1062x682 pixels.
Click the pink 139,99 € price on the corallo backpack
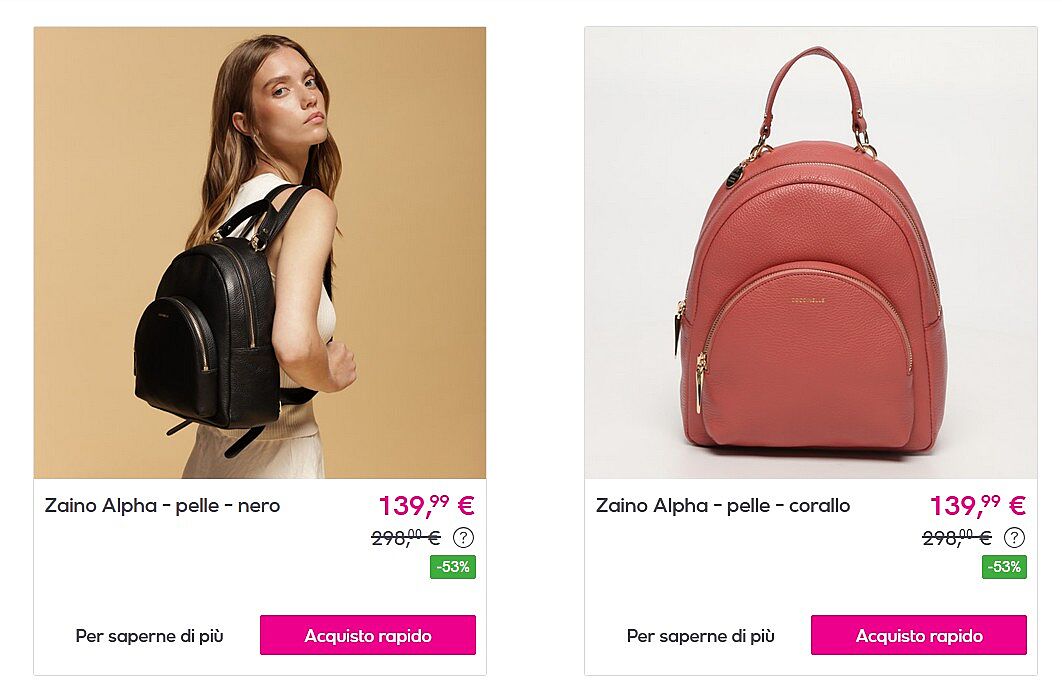tap(978, 505)
